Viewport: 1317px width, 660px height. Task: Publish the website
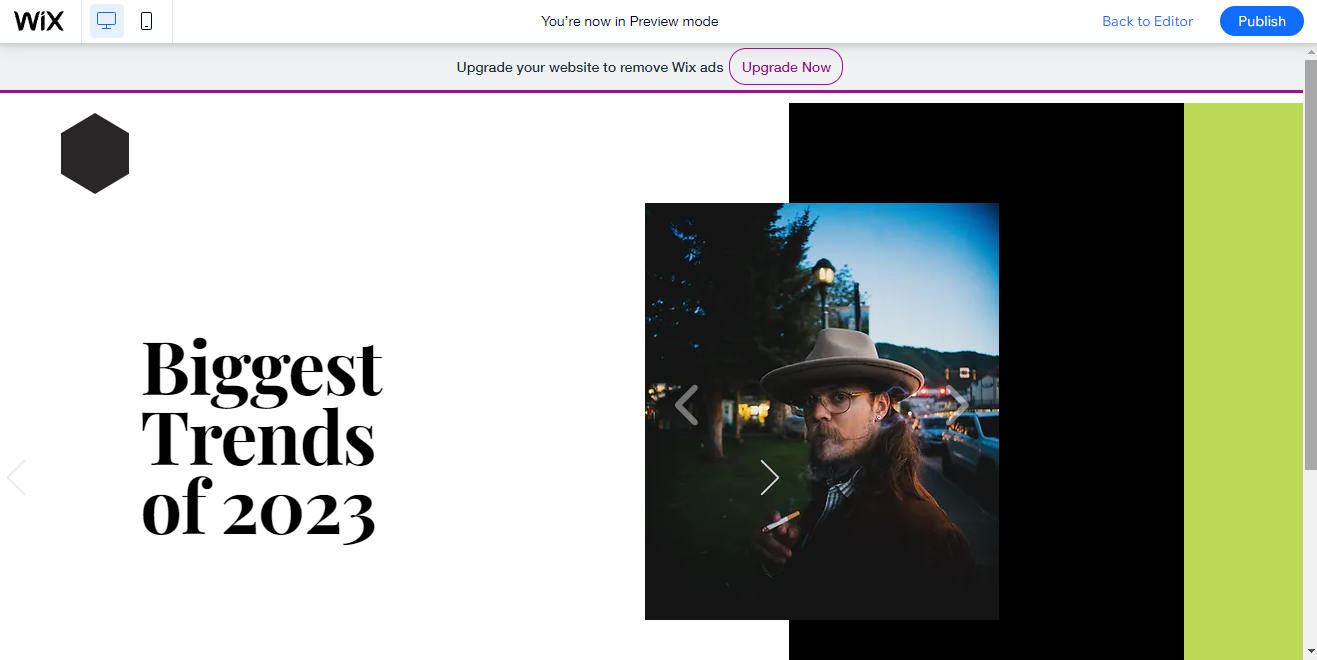pyautogui.click(x=1261, y=21)
